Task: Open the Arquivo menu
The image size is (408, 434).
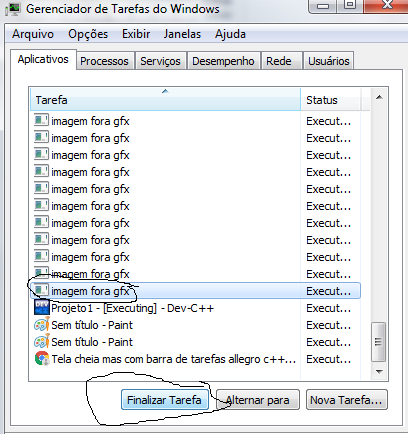Action: click(33, 34)
